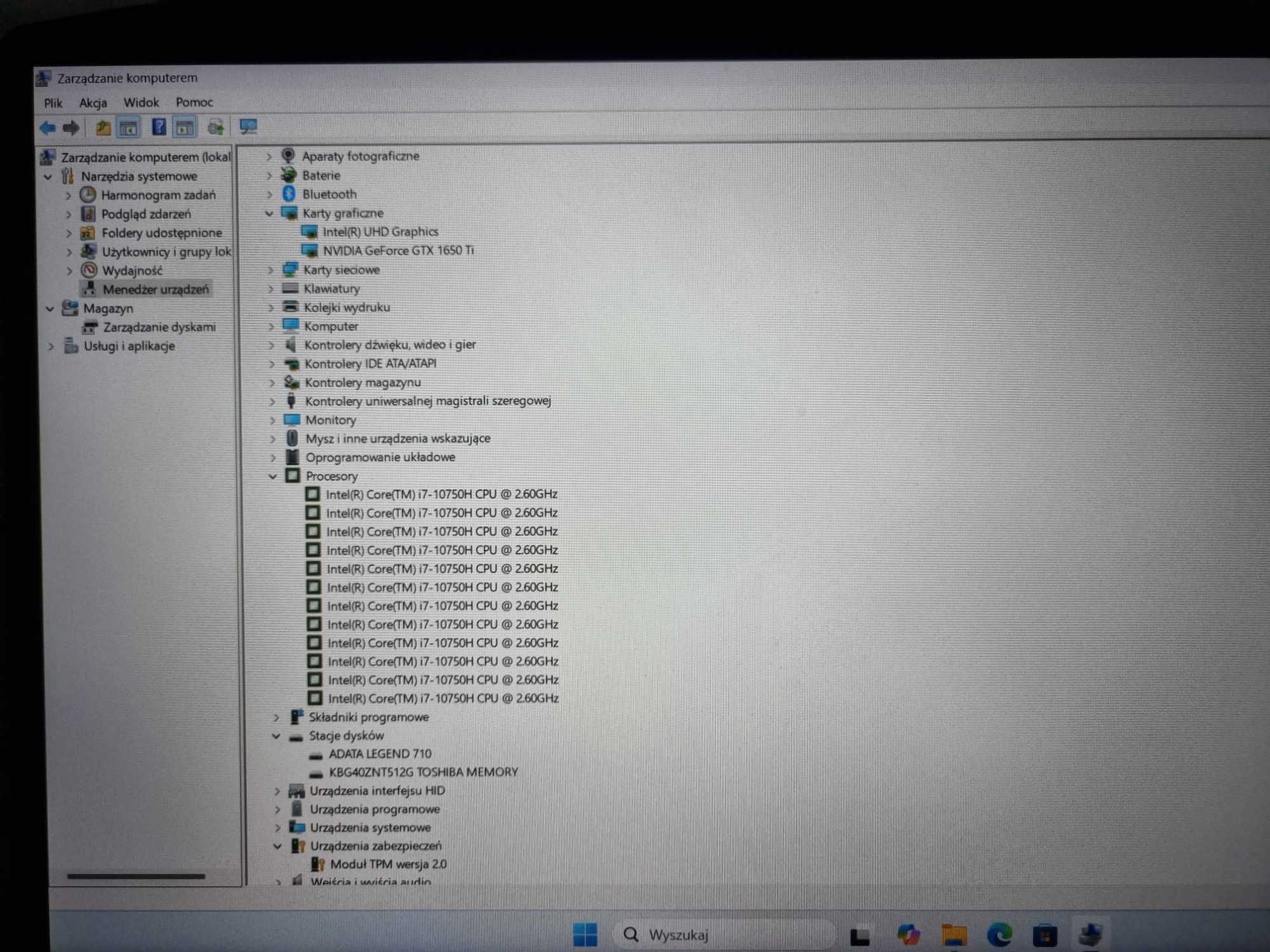The image size is (1270, 952).
Task: Click the Baterie battery icon
Action: (x=289, y=175)
